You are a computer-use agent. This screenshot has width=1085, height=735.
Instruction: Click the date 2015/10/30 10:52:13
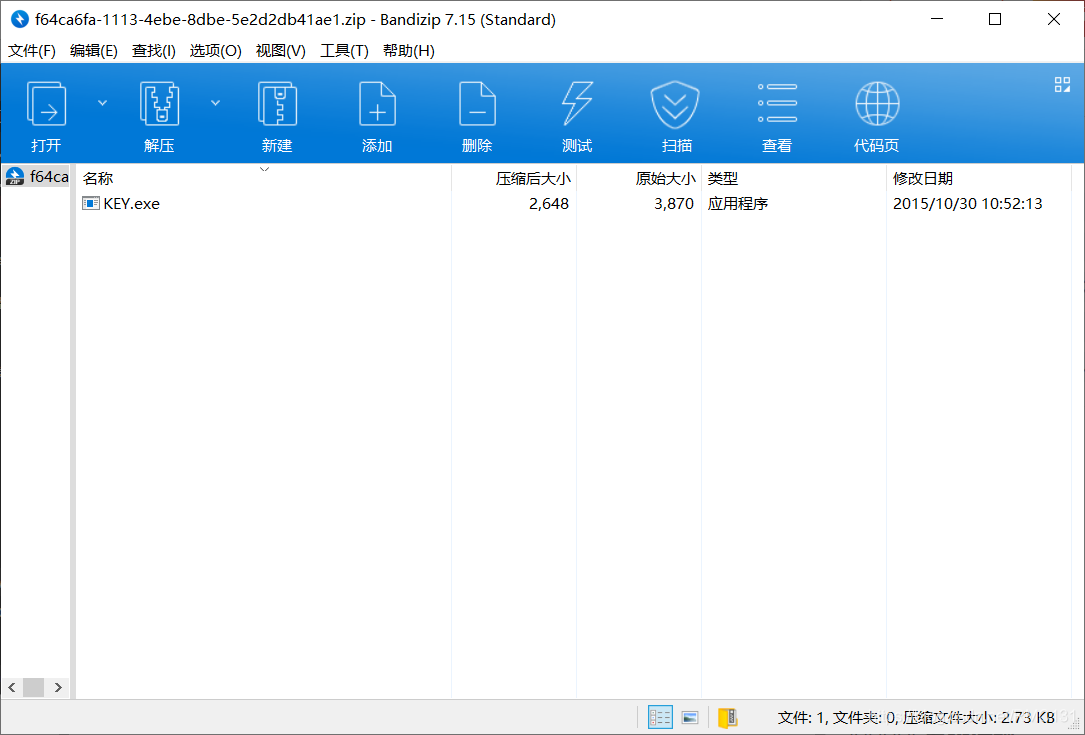(967, 203)
